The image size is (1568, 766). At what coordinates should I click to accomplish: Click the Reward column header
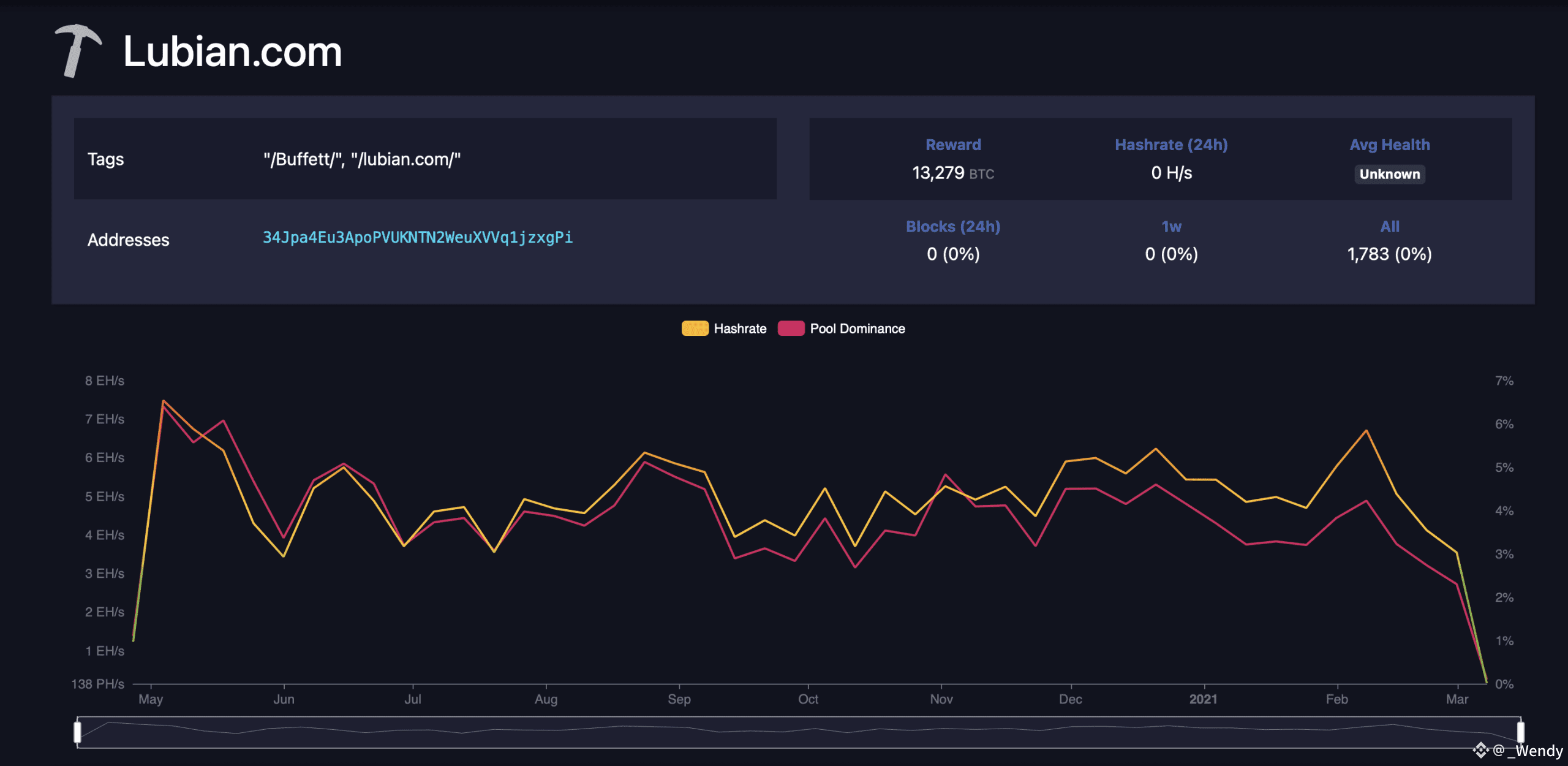tap(953, 145)
